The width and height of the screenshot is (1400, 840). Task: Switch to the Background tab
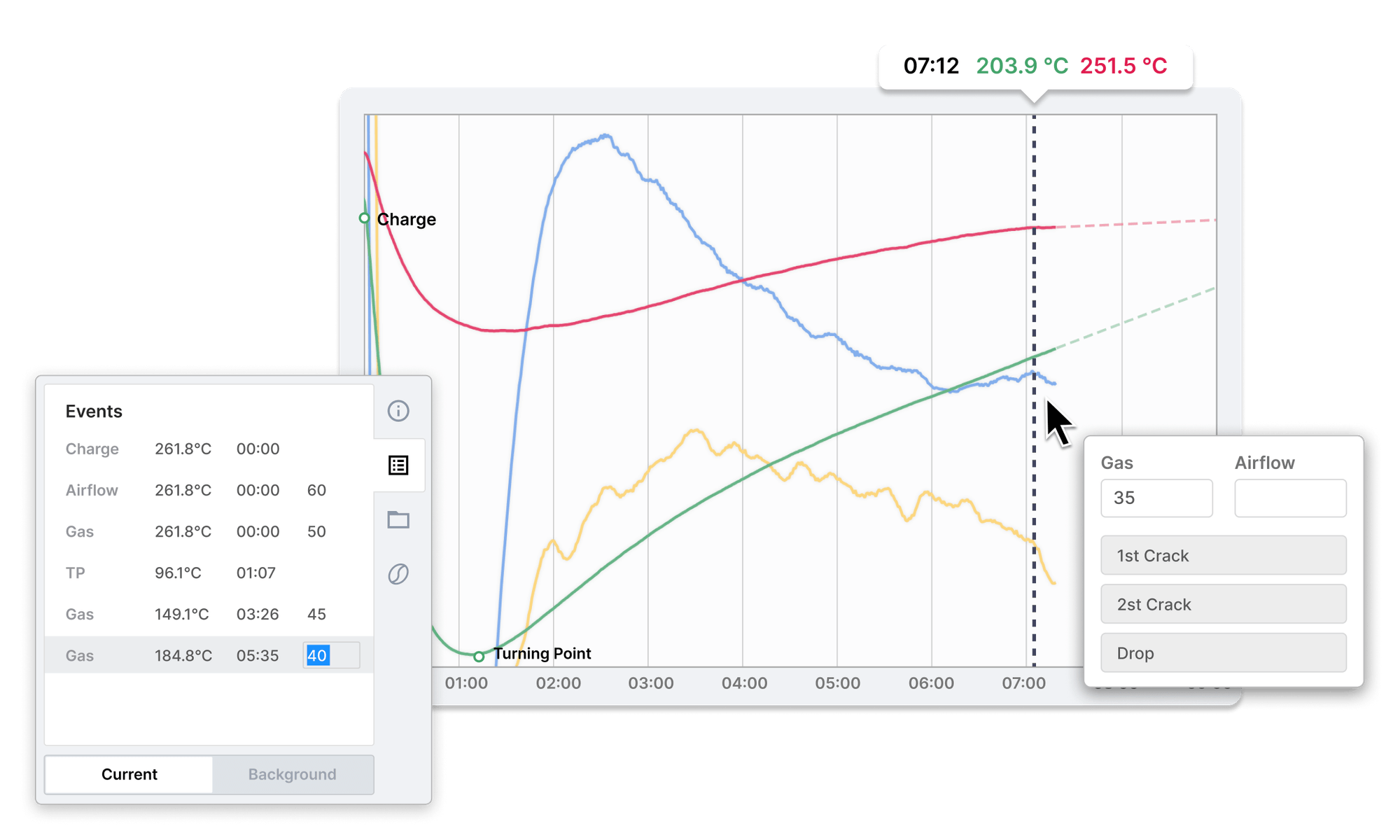pos(292,774)
